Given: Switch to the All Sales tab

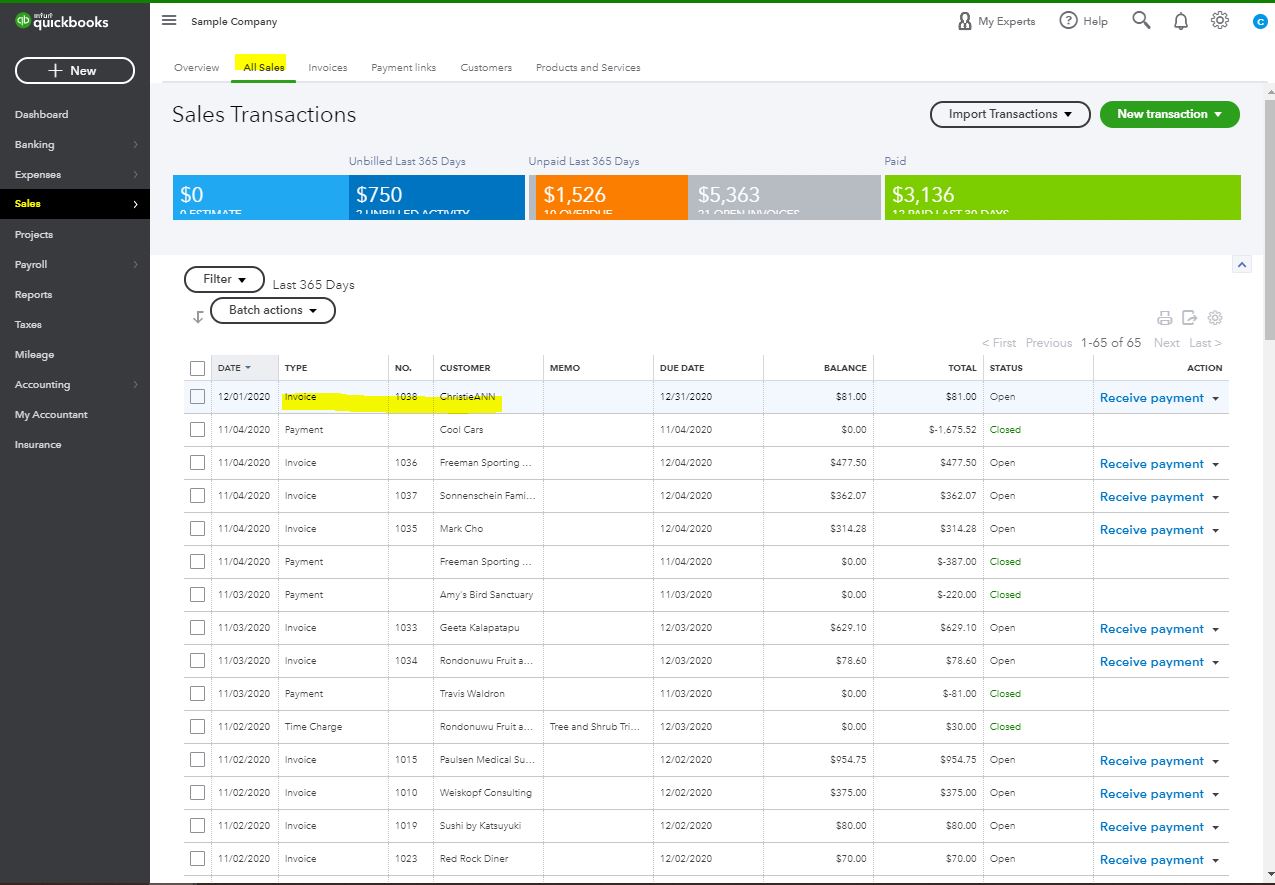Looking at the screenshot, I should pyautogui.click(x=264, y=68).
